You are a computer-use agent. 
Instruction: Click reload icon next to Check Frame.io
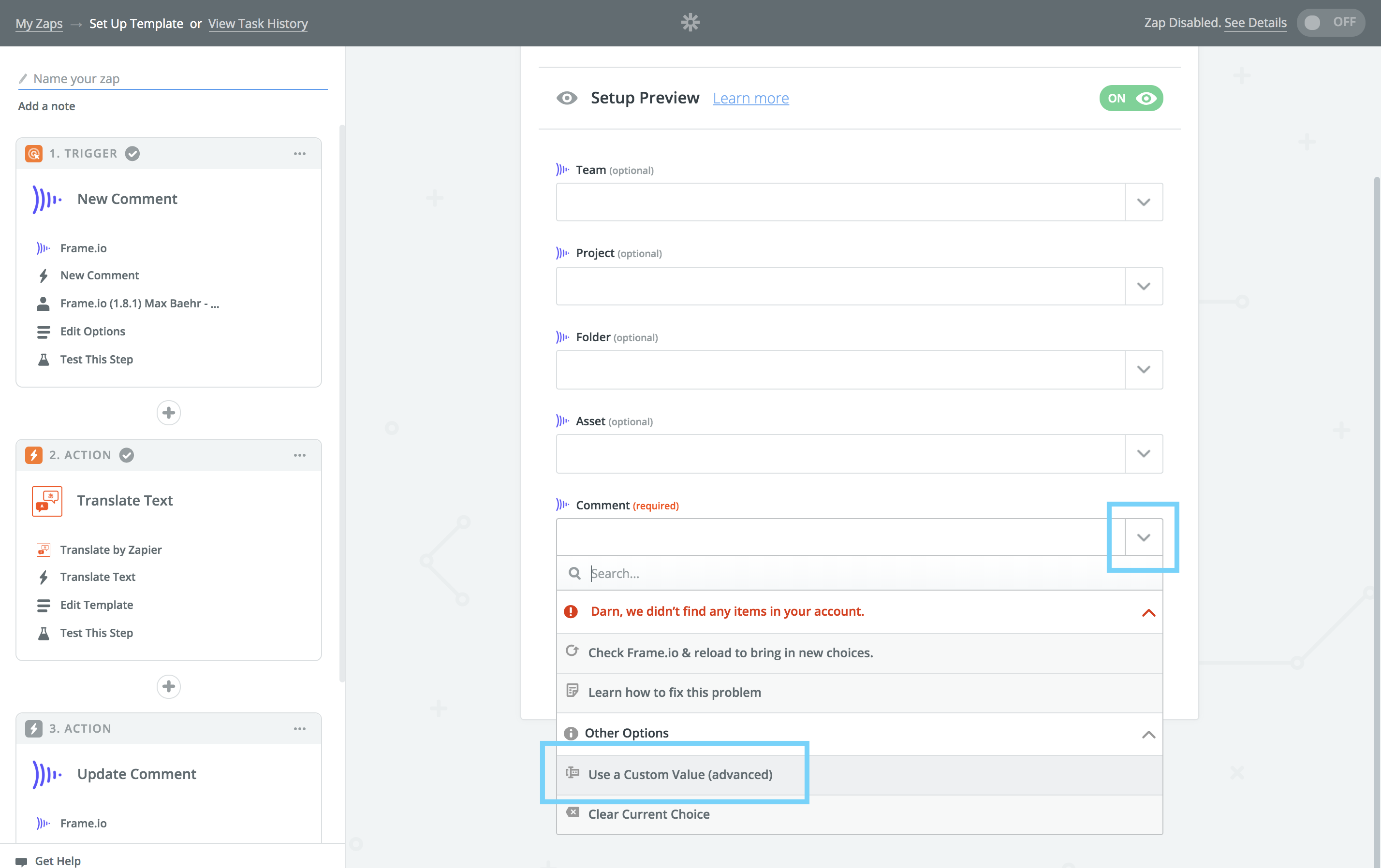coord(572,651)
